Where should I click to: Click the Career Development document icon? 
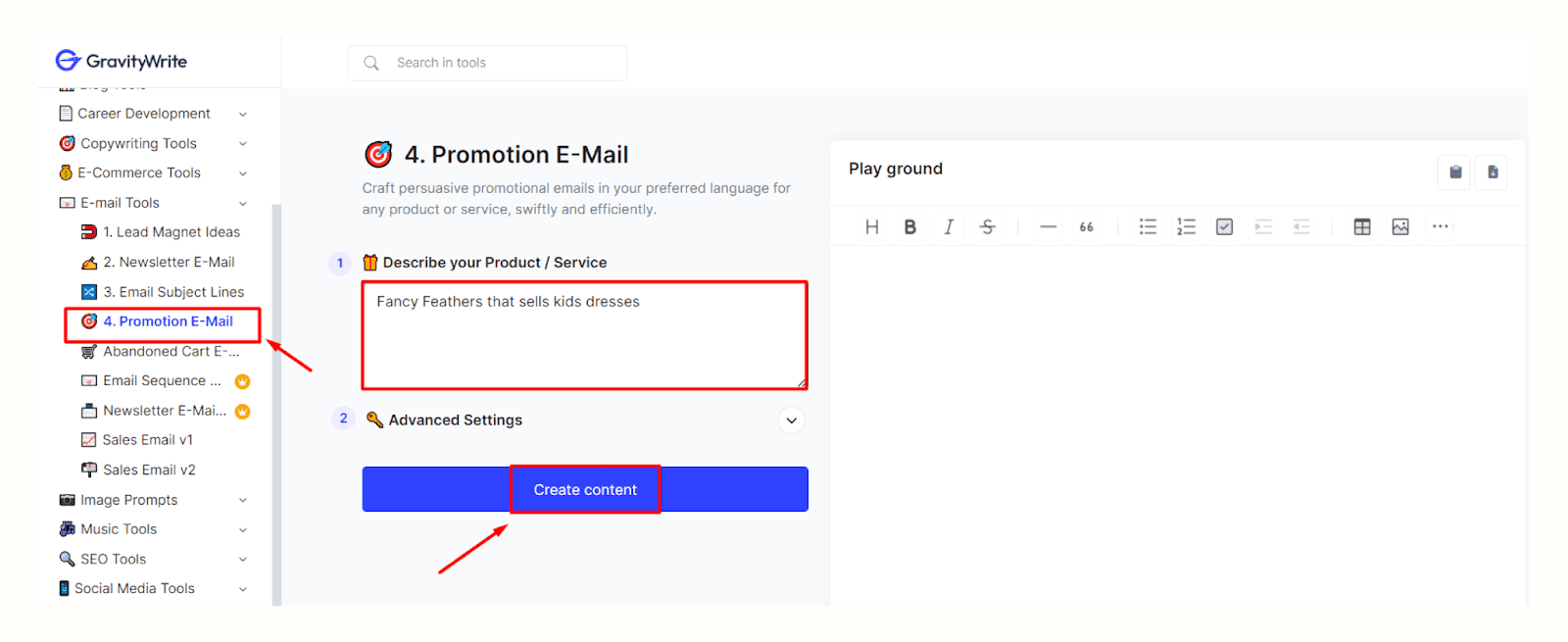click(x=66, y=114)
